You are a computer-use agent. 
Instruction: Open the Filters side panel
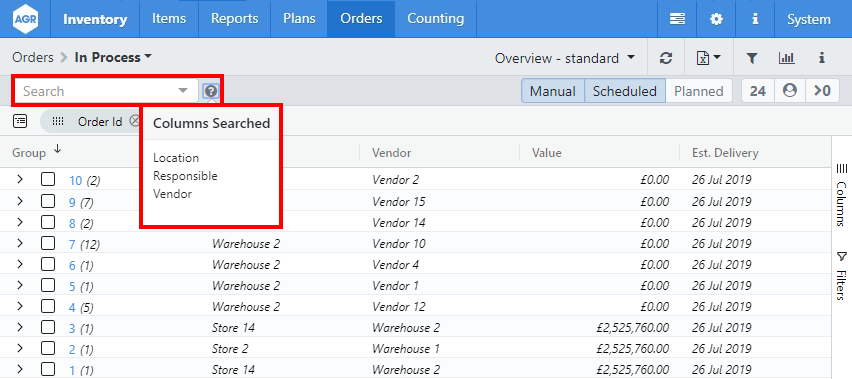click(x=841, y=276)
